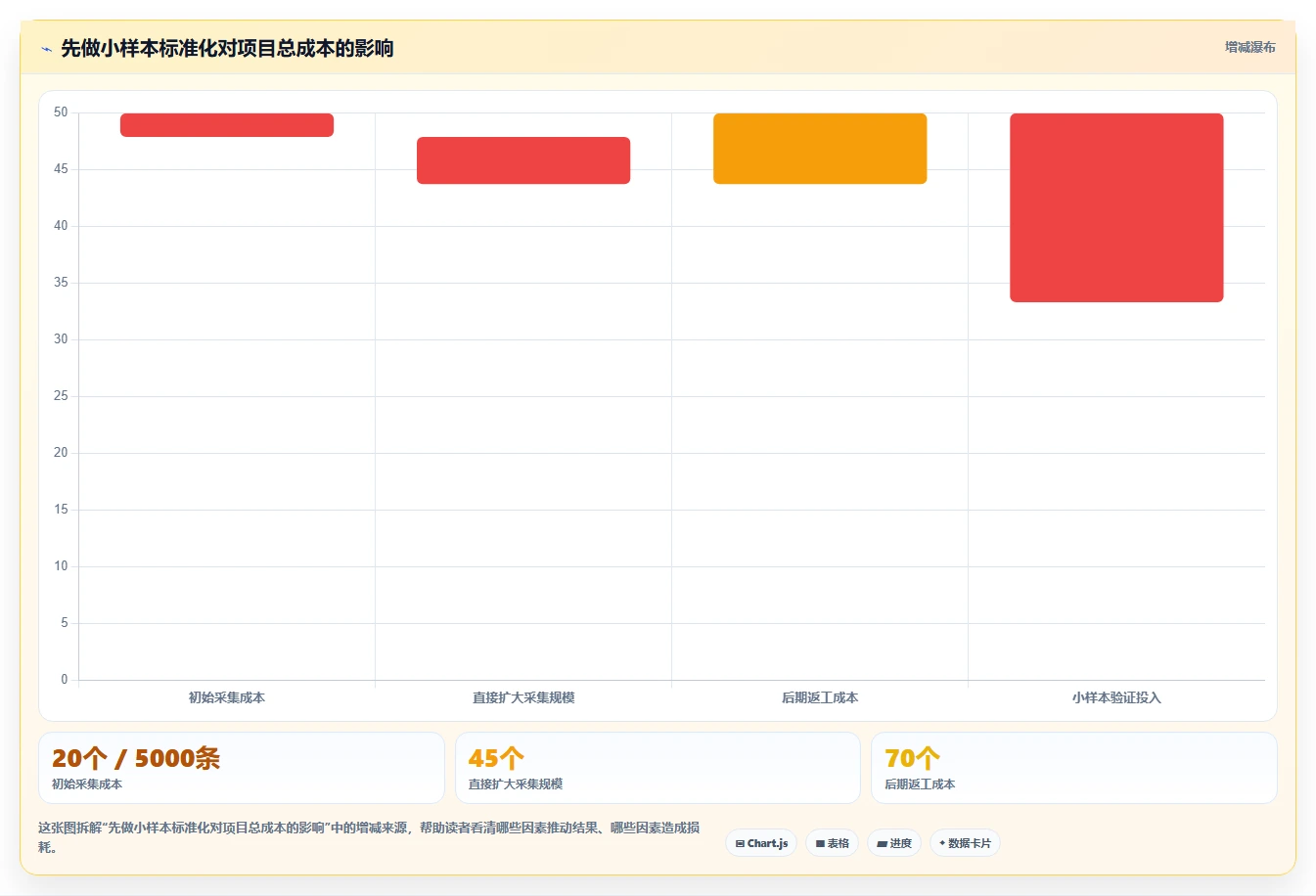Click the 小样本验证投入 x-axis label
Image resolution: width=1316 pixels, height=896 pixels.
(1116, 697)
